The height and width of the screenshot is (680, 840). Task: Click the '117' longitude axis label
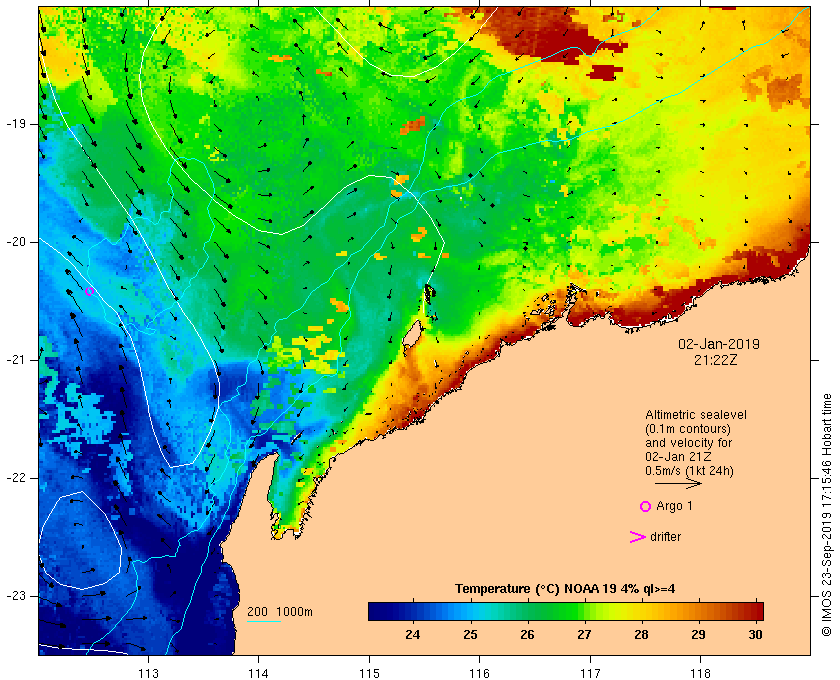[x=590, y=673]
